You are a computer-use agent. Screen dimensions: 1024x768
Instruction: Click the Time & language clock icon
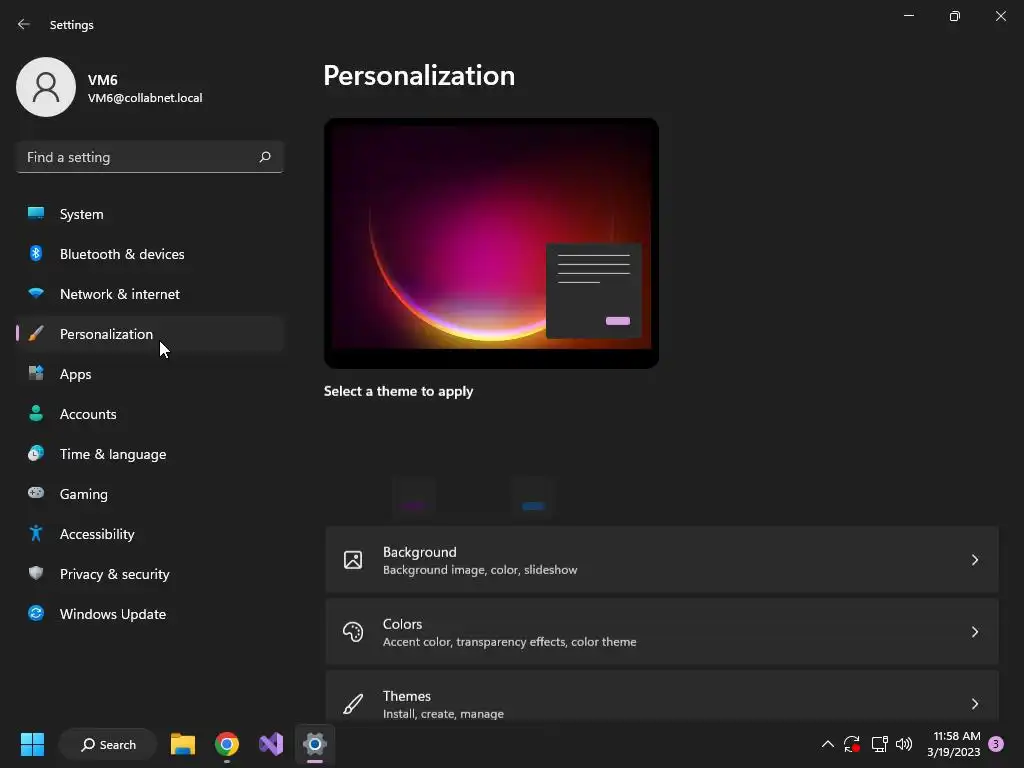pyautogui.click(x=36, y=453)
